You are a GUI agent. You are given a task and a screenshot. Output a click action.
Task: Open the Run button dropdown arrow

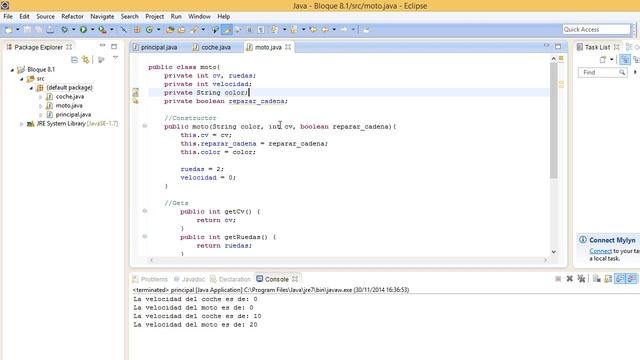pos(92,30)
